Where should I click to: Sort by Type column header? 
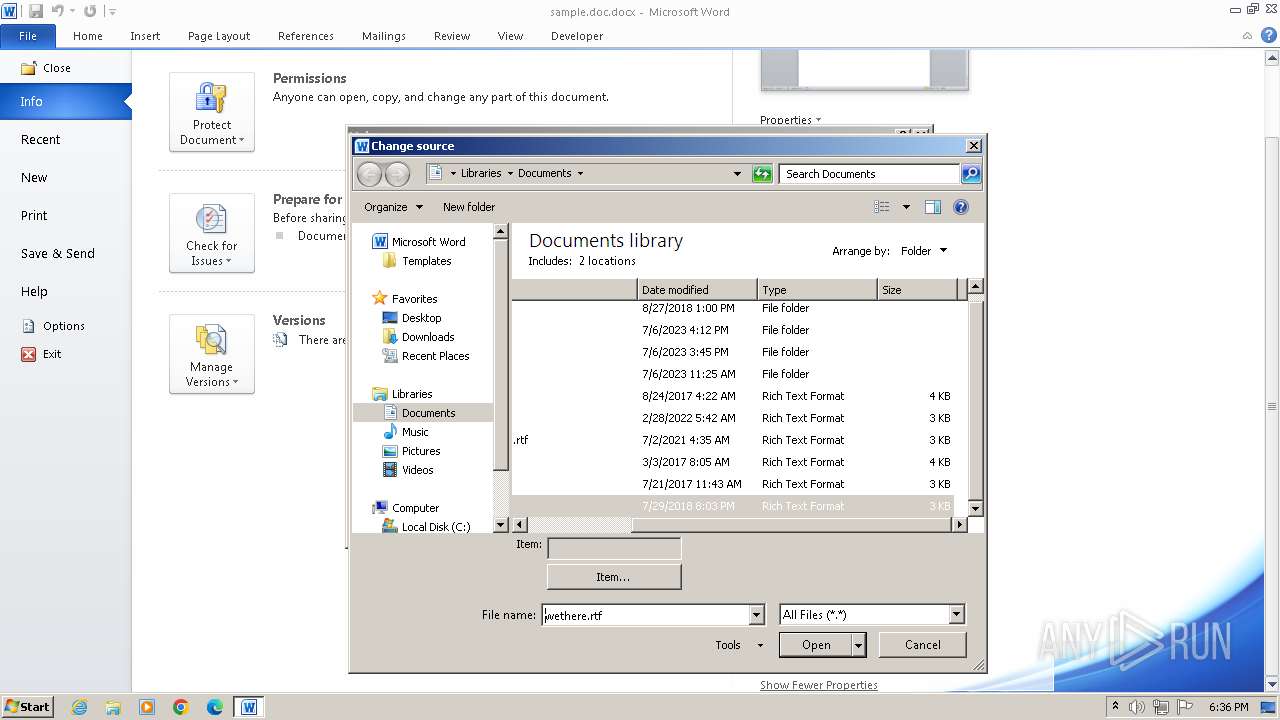pyautogui.click(x=817, y=290)
